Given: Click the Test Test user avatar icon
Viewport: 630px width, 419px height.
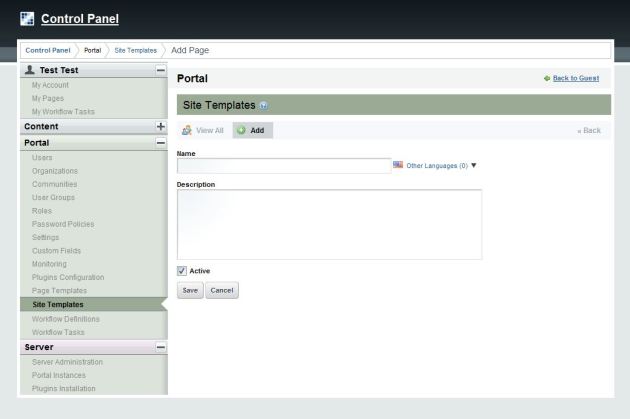Looking at the screenshot, I should point(30,70).
